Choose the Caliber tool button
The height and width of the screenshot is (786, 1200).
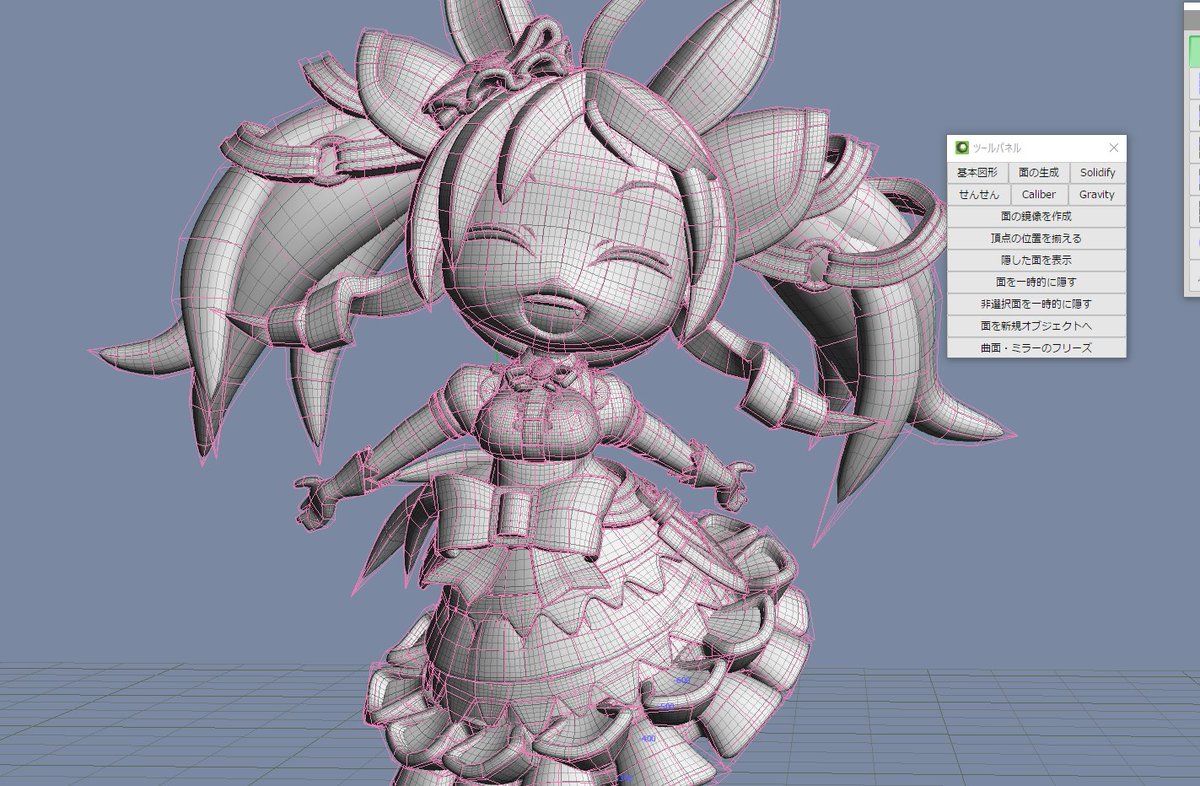click(x=1039, y=194)
